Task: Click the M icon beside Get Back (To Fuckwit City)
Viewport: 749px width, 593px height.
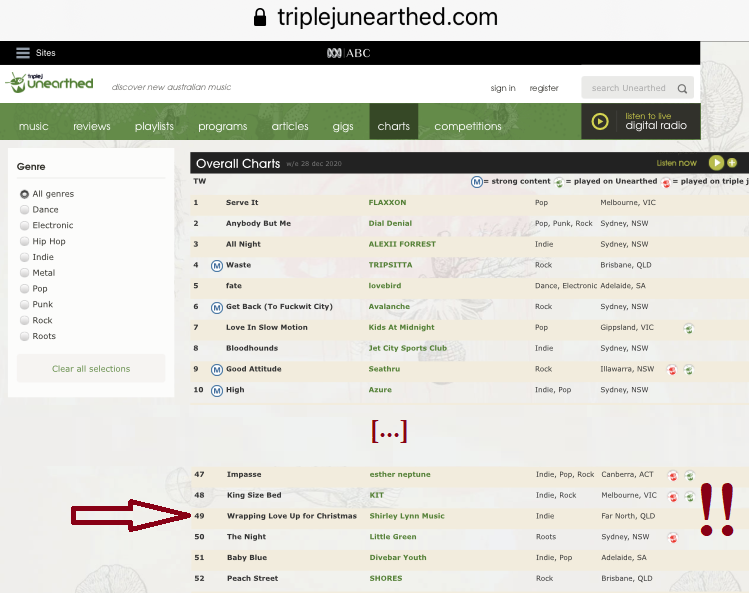Action: pyautogui.click(x=217, y=307)
